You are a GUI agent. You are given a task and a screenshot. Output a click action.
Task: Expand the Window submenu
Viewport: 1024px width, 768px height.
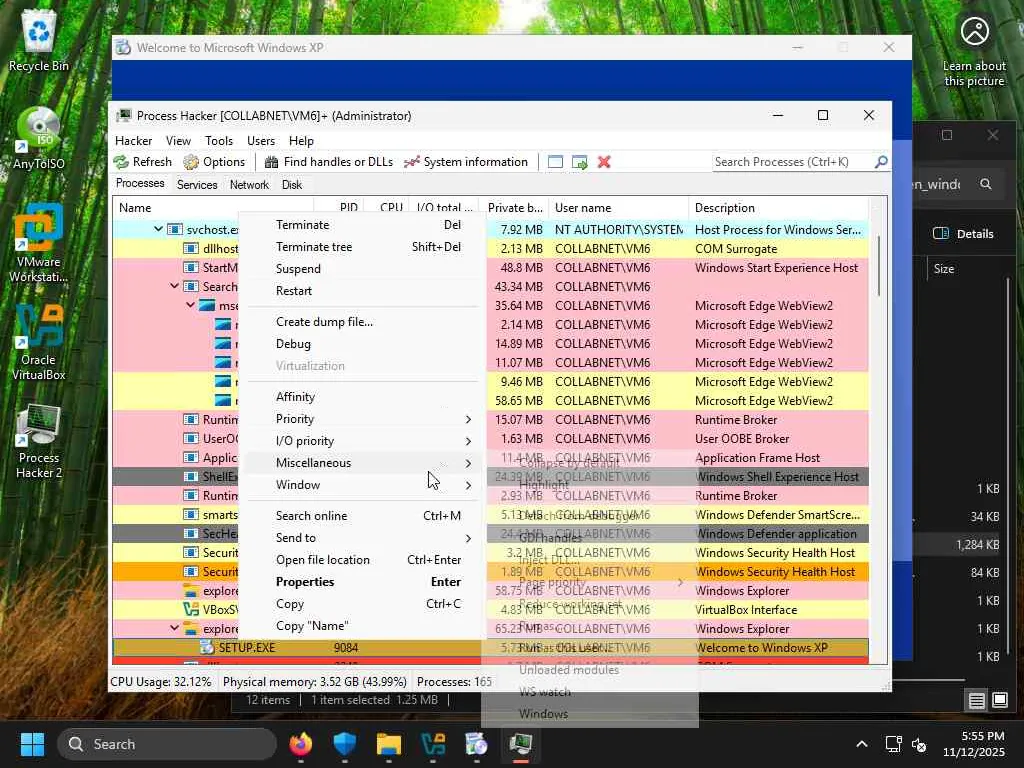click(361, 485)
